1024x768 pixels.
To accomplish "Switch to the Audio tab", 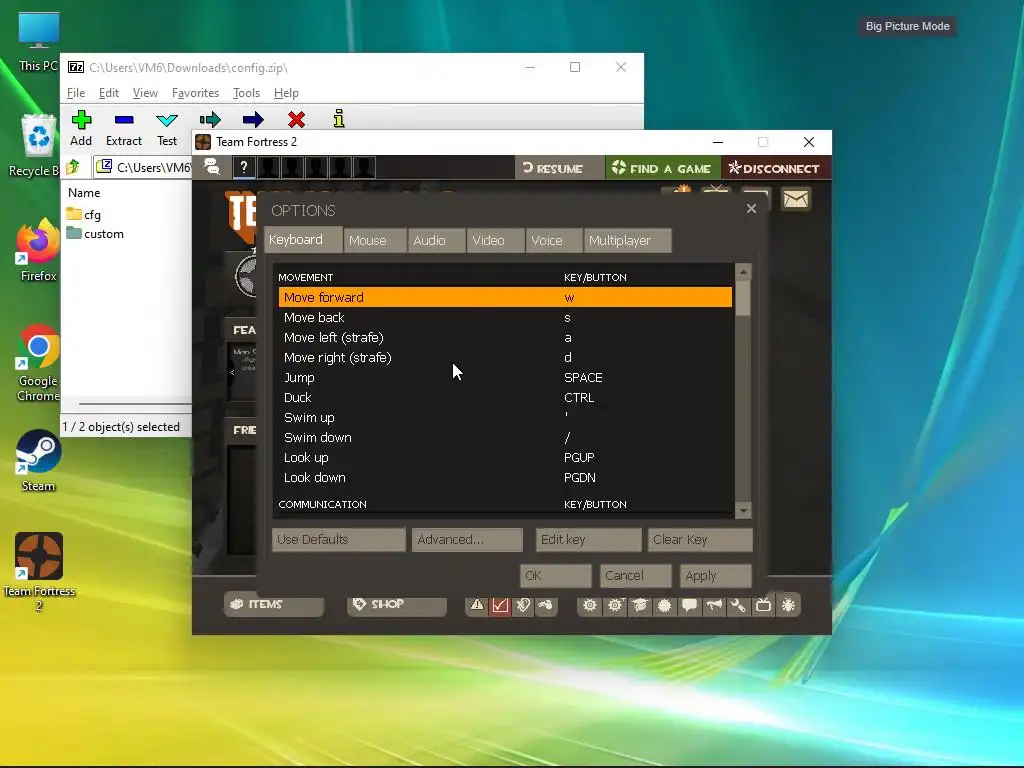I will pos(436,240).
